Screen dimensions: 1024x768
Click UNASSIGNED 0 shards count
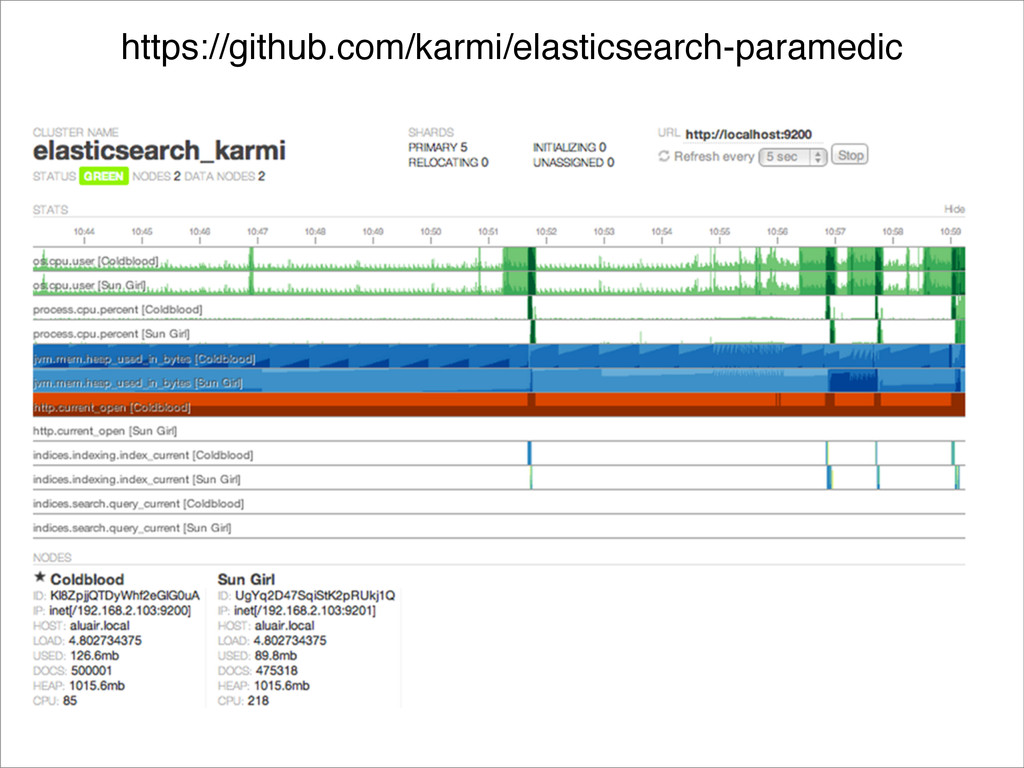click(x=573, y=162)
